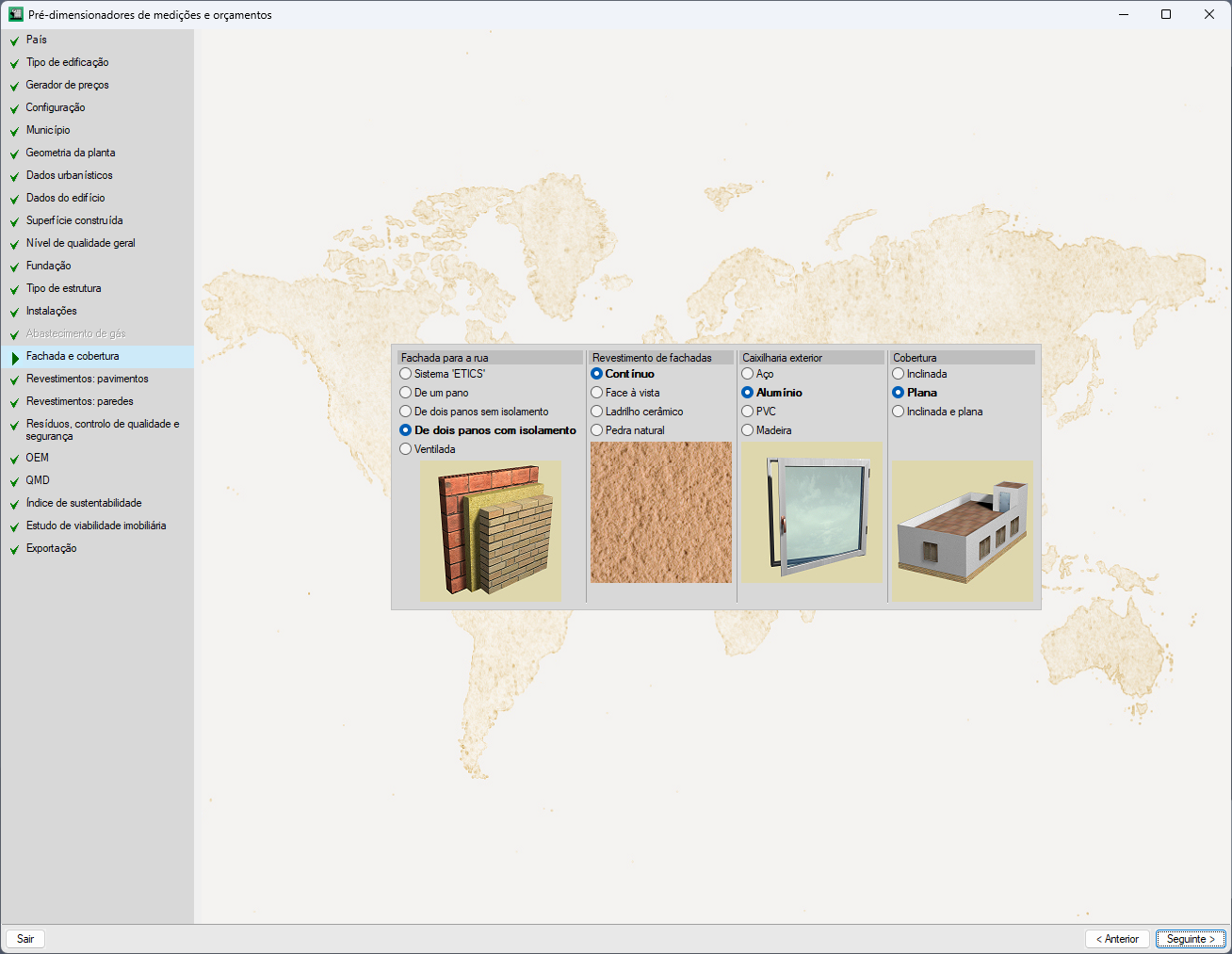Select 'Plana' roof type
The image size is (1232, 954).
pos(915,393)
